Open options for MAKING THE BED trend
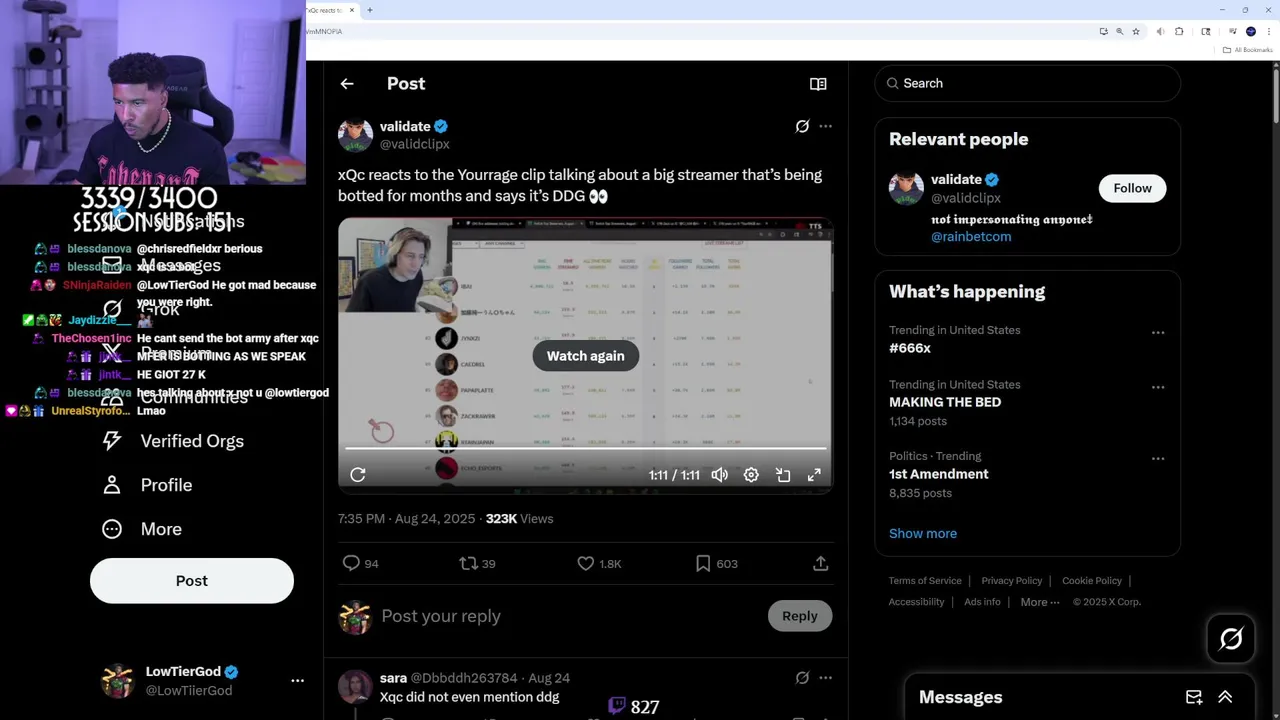The width and height of the screenshot is (1280, 720). [1158, 387]
